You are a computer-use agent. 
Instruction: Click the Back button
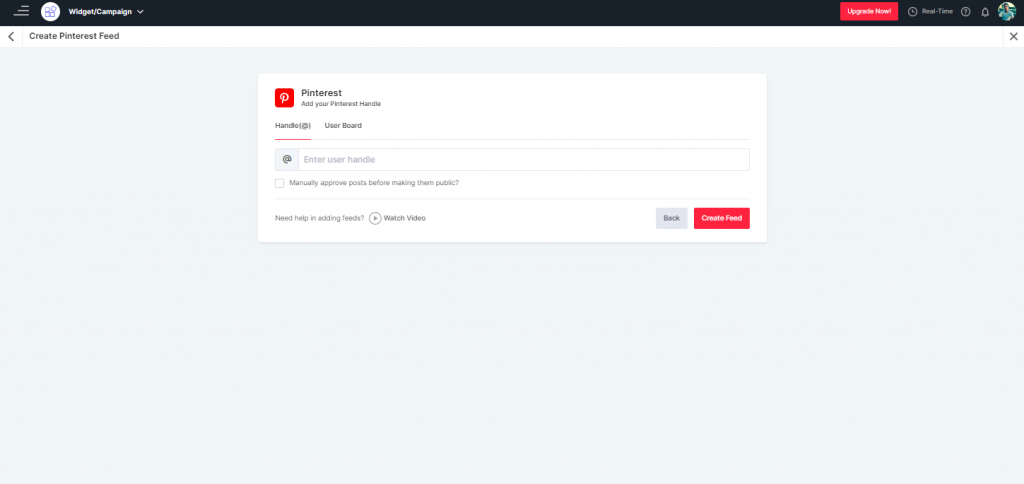pyautogui.click(x=671, y=218)
